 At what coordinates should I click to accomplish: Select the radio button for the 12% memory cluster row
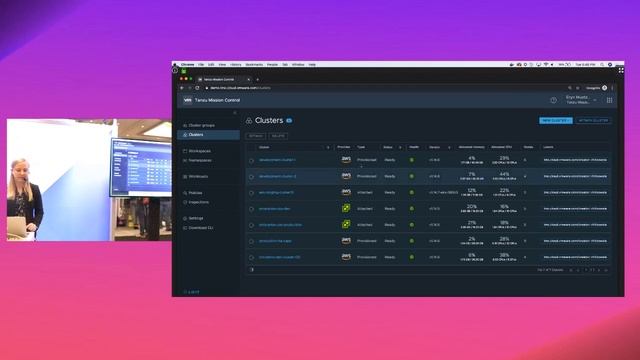(251, 193)
